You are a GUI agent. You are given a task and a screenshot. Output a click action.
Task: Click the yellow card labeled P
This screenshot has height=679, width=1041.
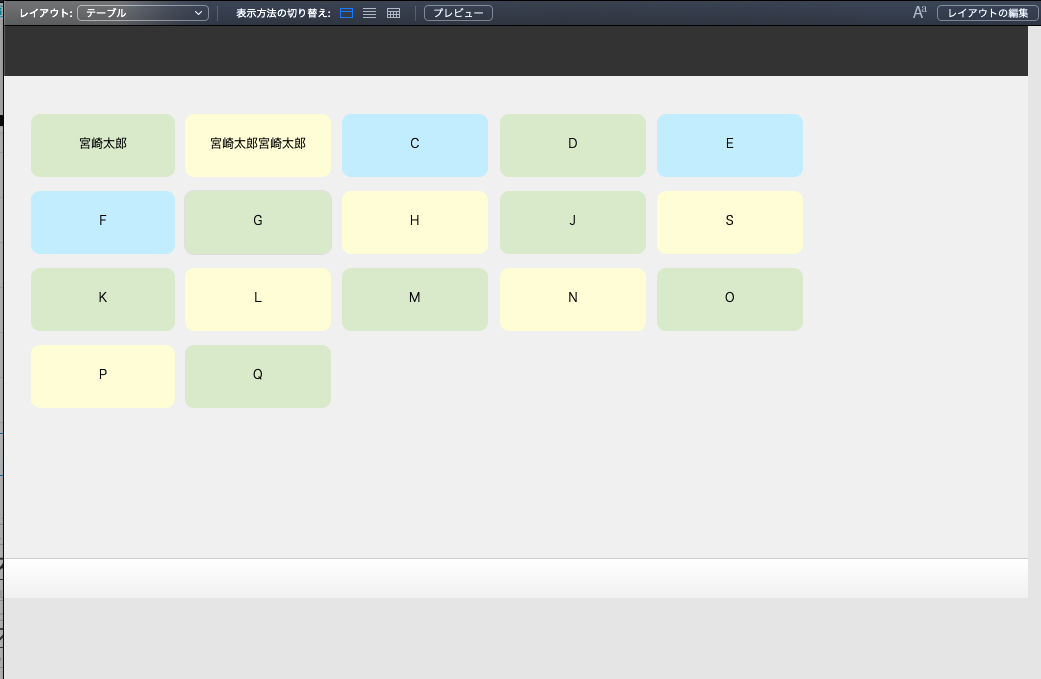(102, 376)
